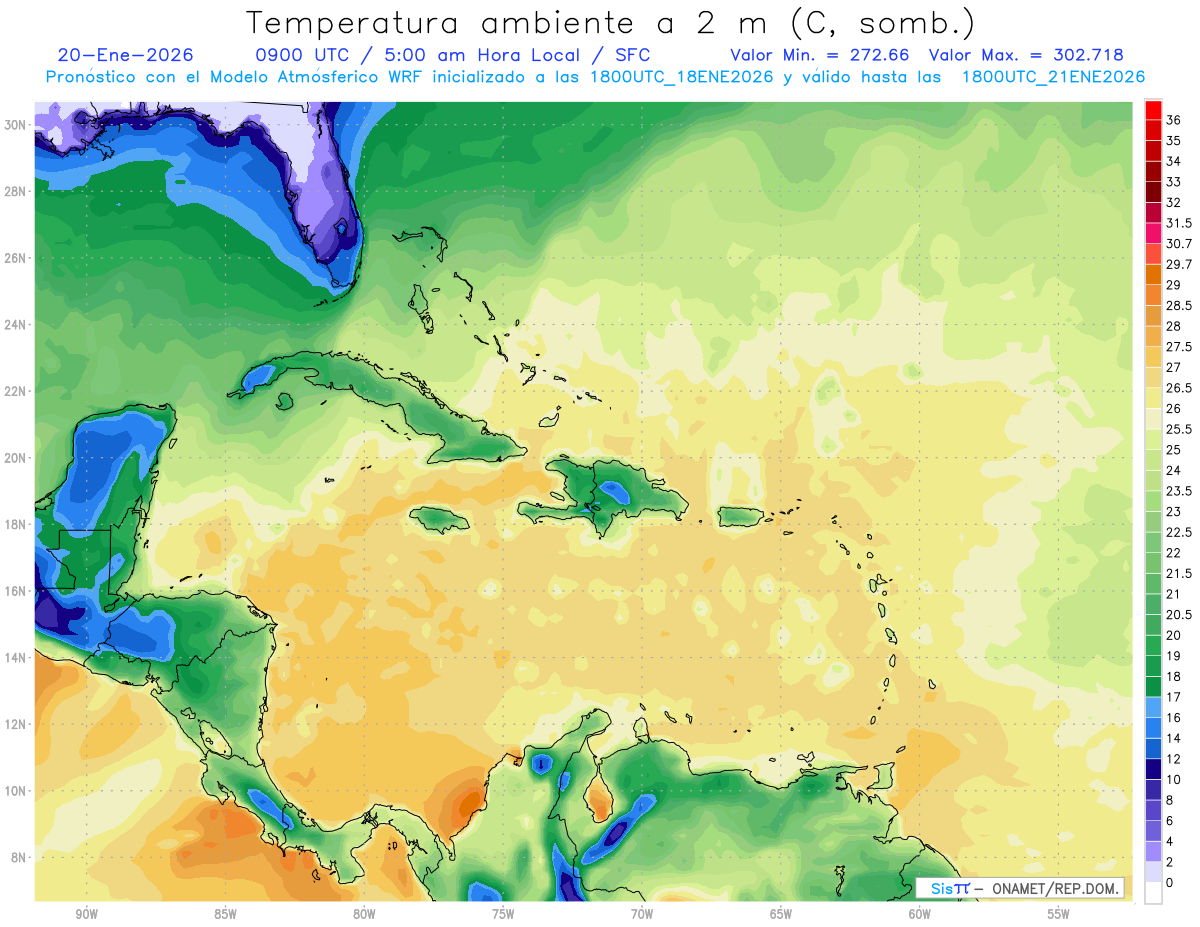The image size is (1200, 927).
Task: Click the '17' legend value
Action: (x=1173, y=697)
